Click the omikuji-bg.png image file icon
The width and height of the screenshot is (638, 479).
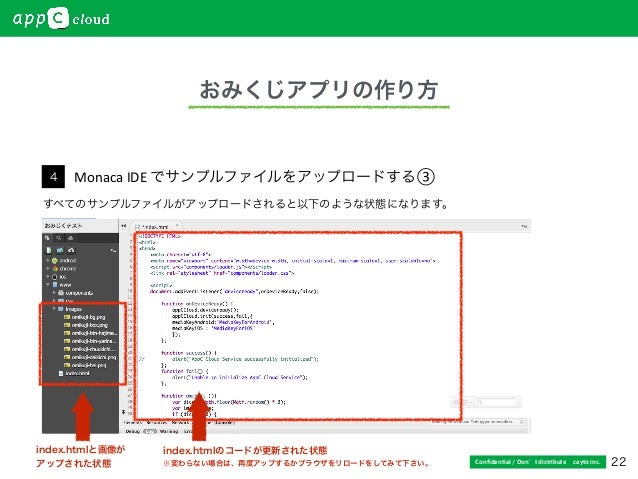click(x=67, y=317)
